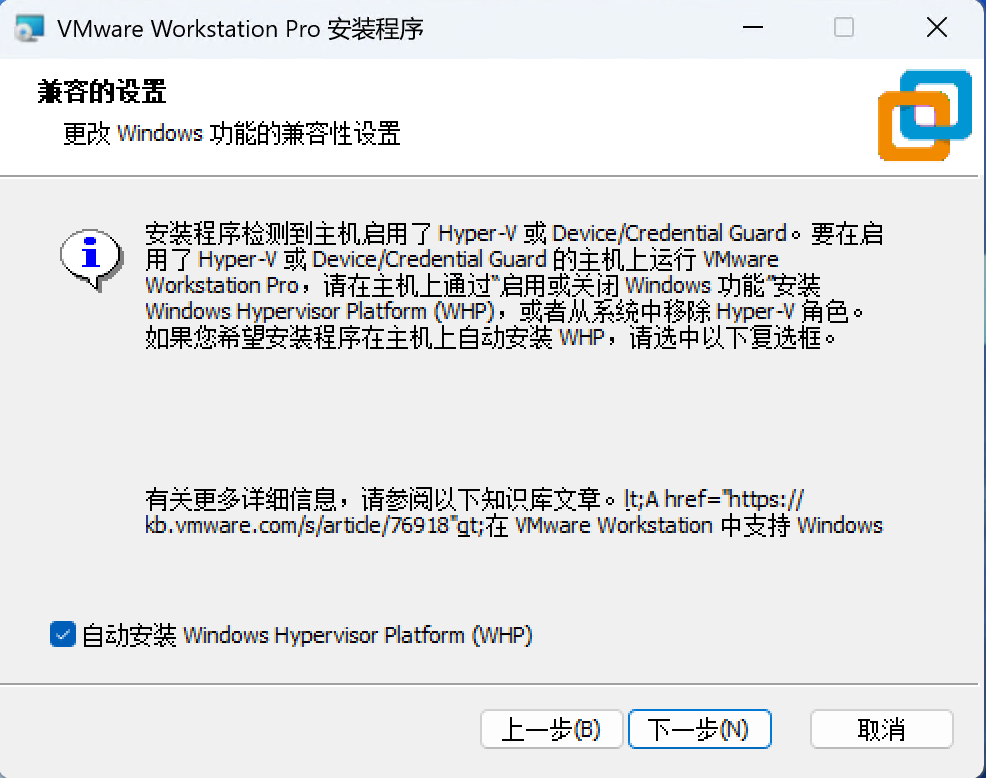Click the 兼容的设置 heading
986x778 pixels.
point(102,92)
